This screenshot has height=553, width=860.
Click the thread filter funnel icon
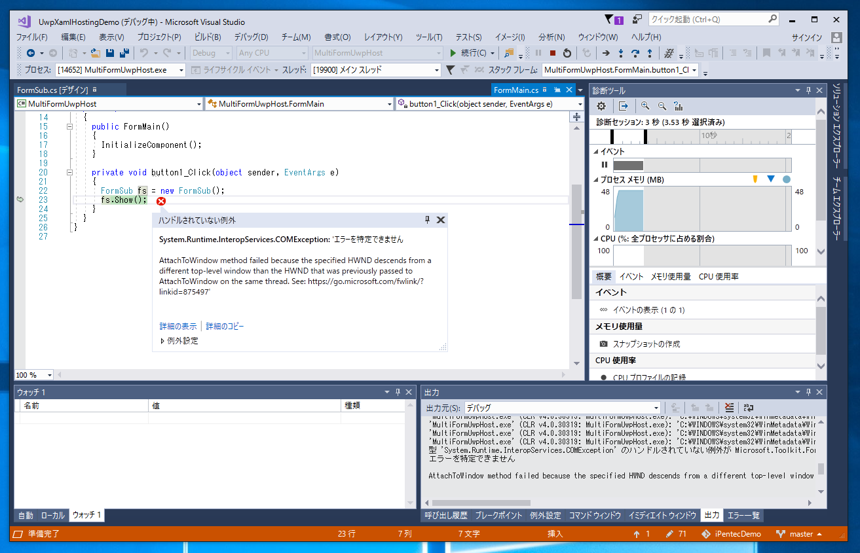450,70
